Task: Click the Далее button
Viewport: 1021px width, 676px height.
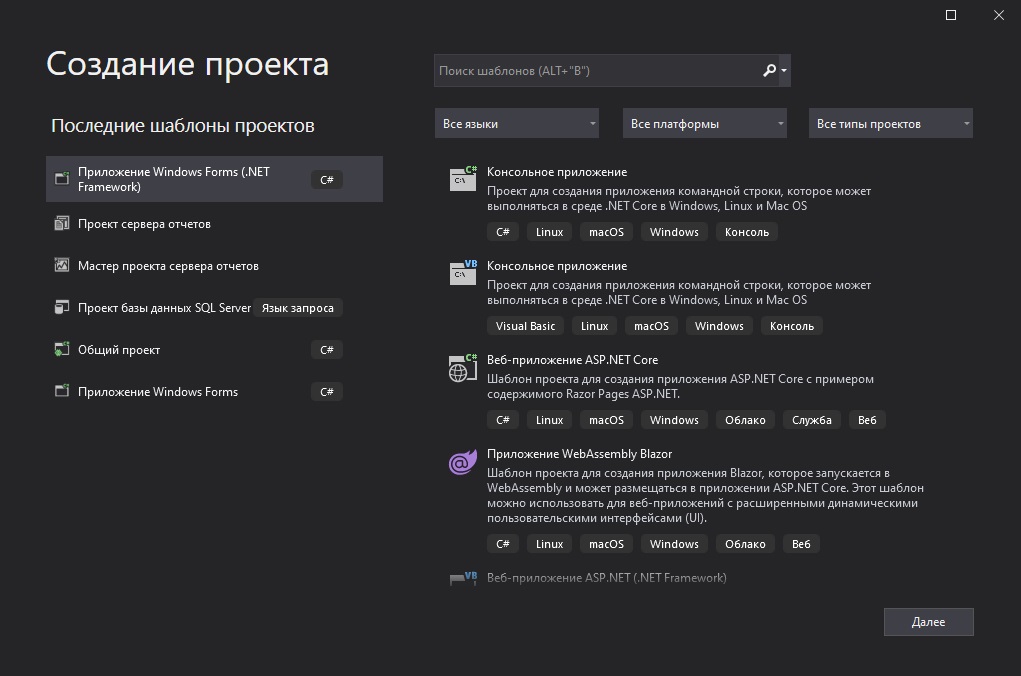Action: tap(929, 622)
